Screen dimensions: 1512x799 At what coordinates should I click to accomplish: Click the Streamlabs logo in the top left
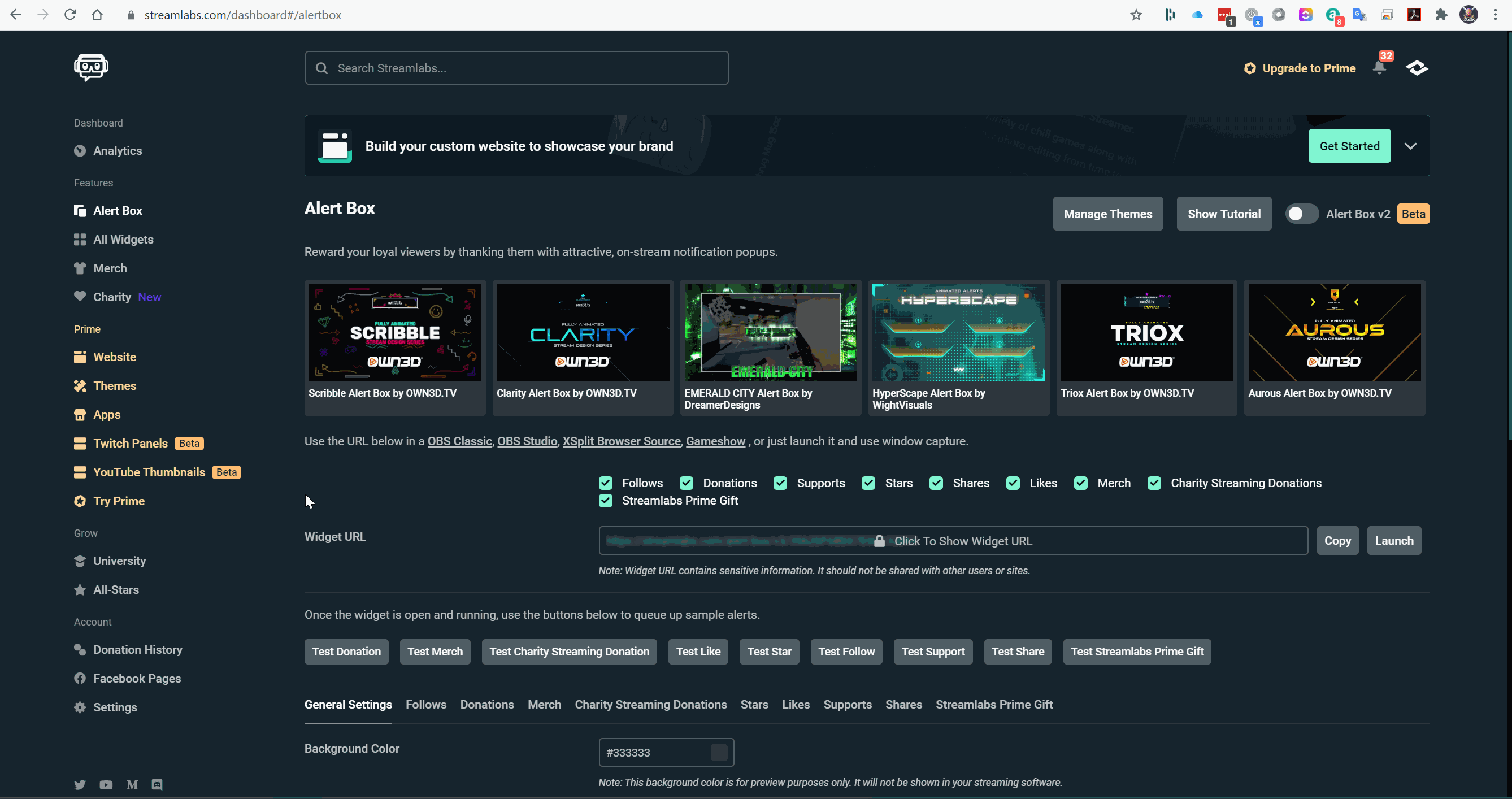click(90, 67)
